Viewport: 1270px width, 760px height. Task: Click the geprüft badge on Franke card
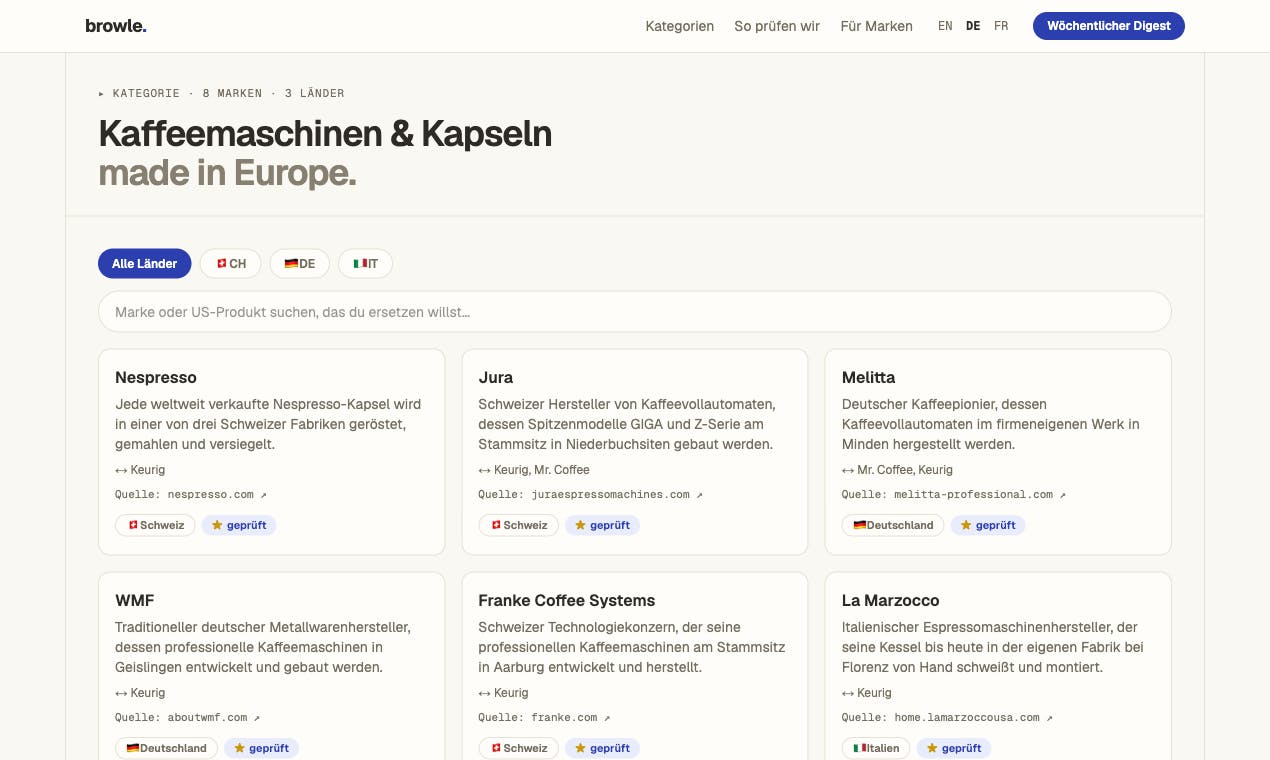click(x=602, y=748)
